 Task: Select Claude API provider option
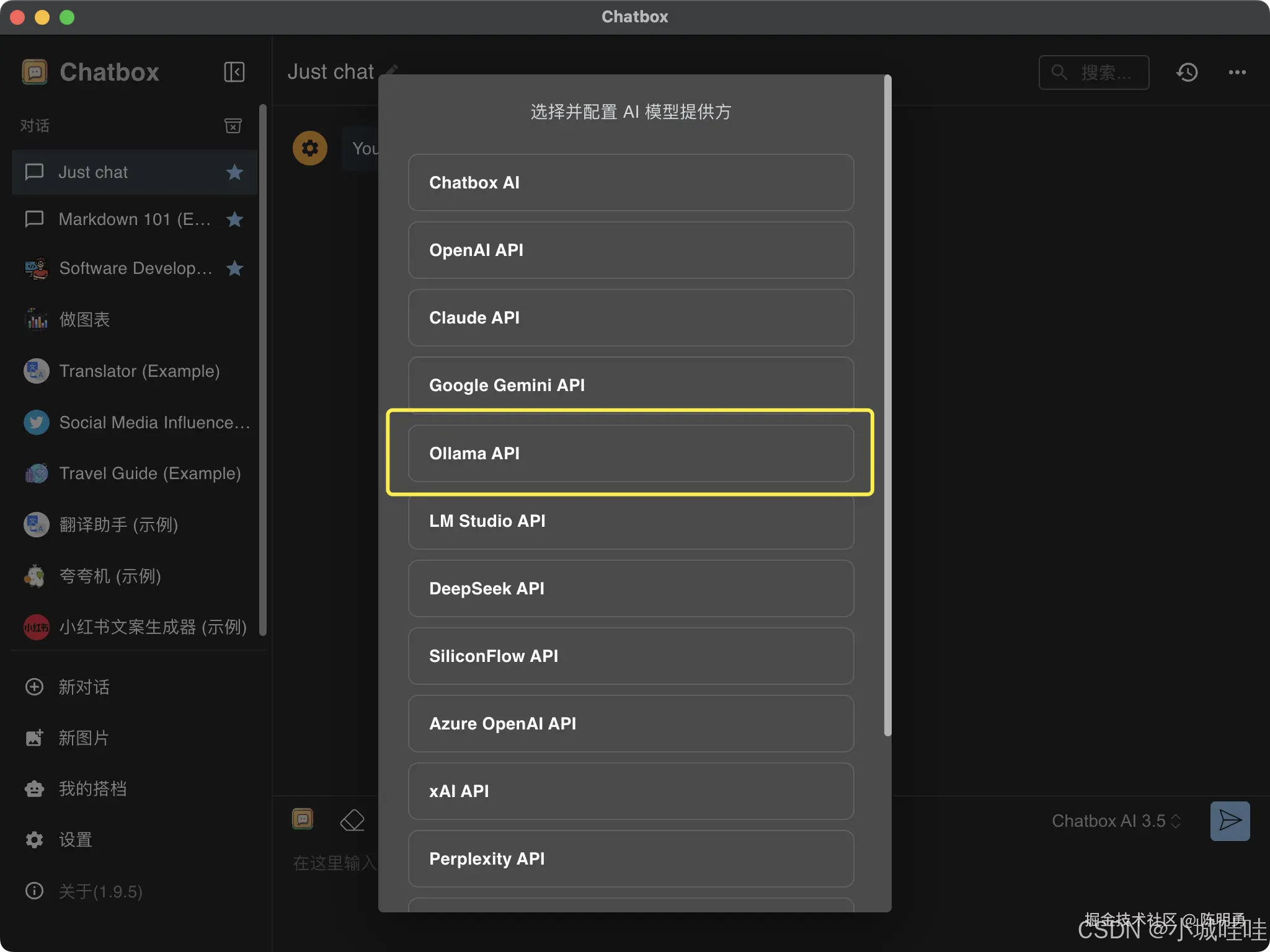point(631,317)
